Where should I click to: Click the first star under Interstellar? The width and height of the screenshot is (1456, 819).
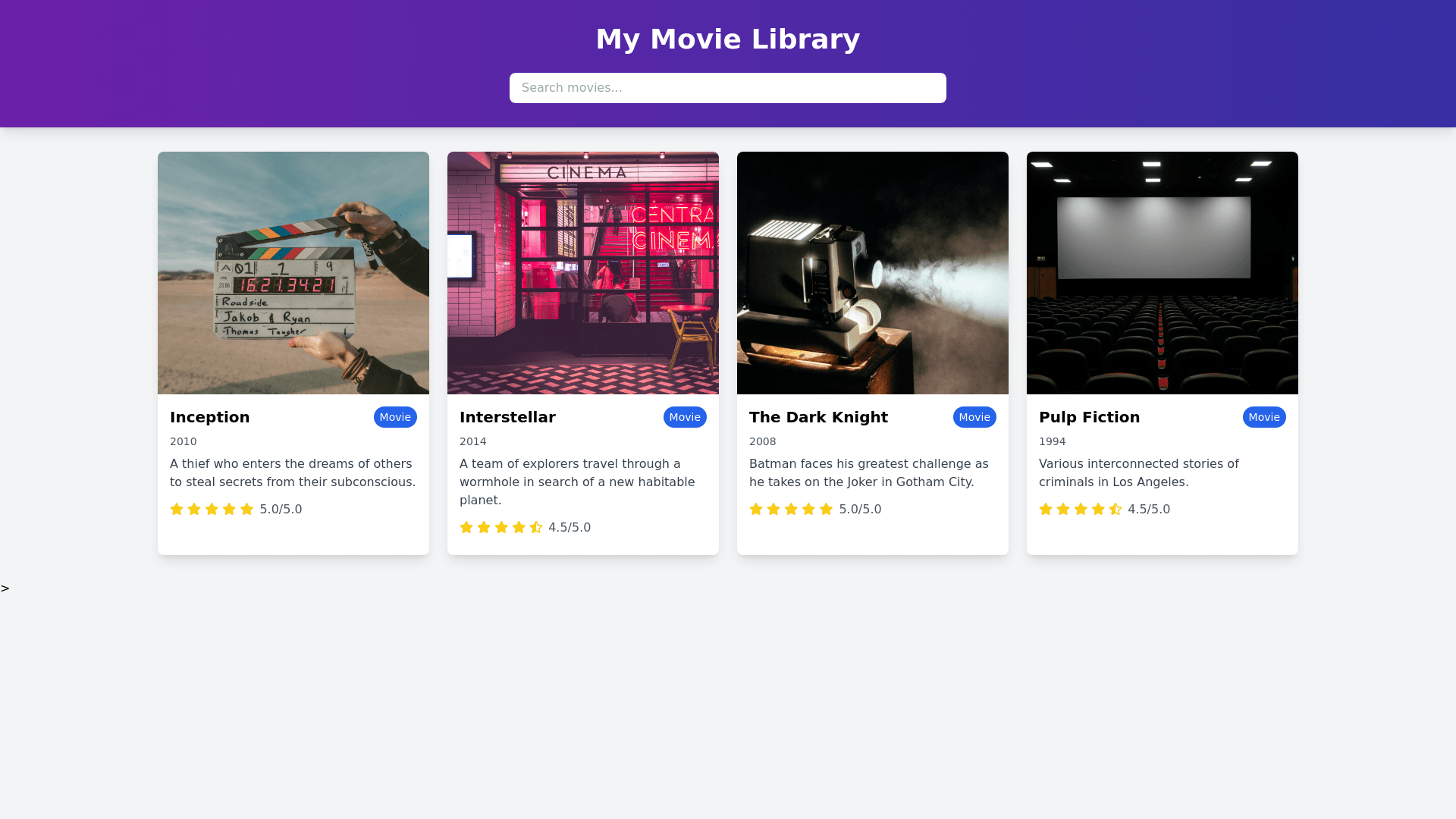(466, 527)
